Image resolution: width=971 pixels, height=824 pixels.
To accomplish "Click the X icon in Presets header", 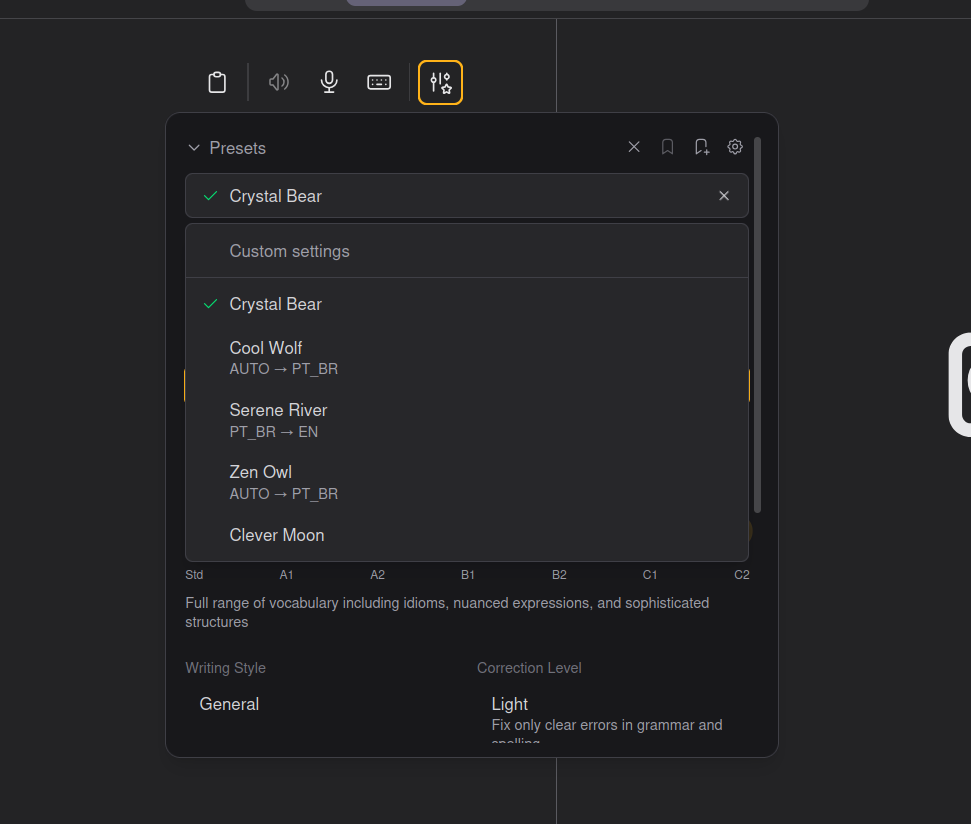I will pos(634,147).
